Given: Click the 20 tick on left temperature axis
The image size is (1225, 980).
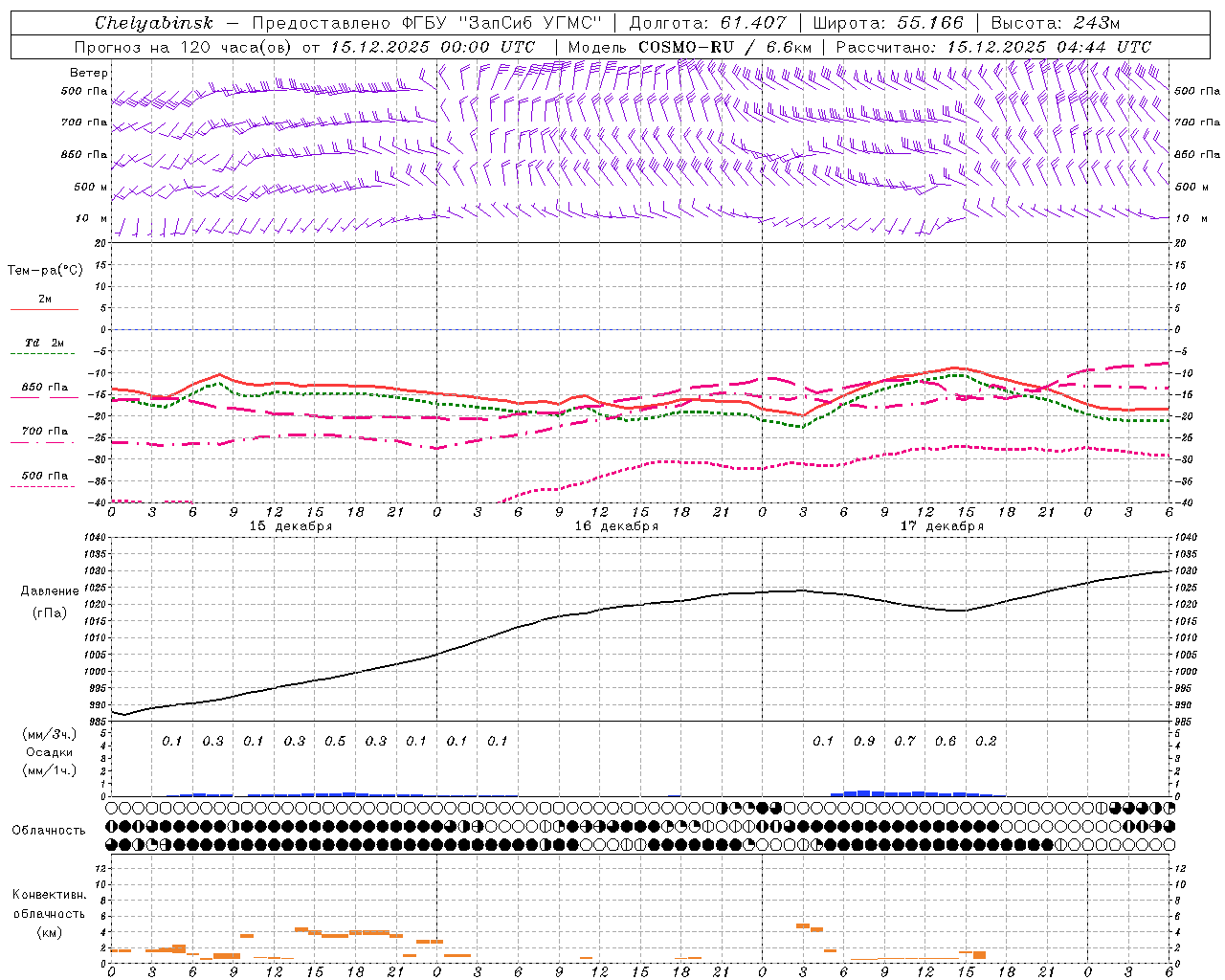Looking at the screenshot, I should pos(101,243).
